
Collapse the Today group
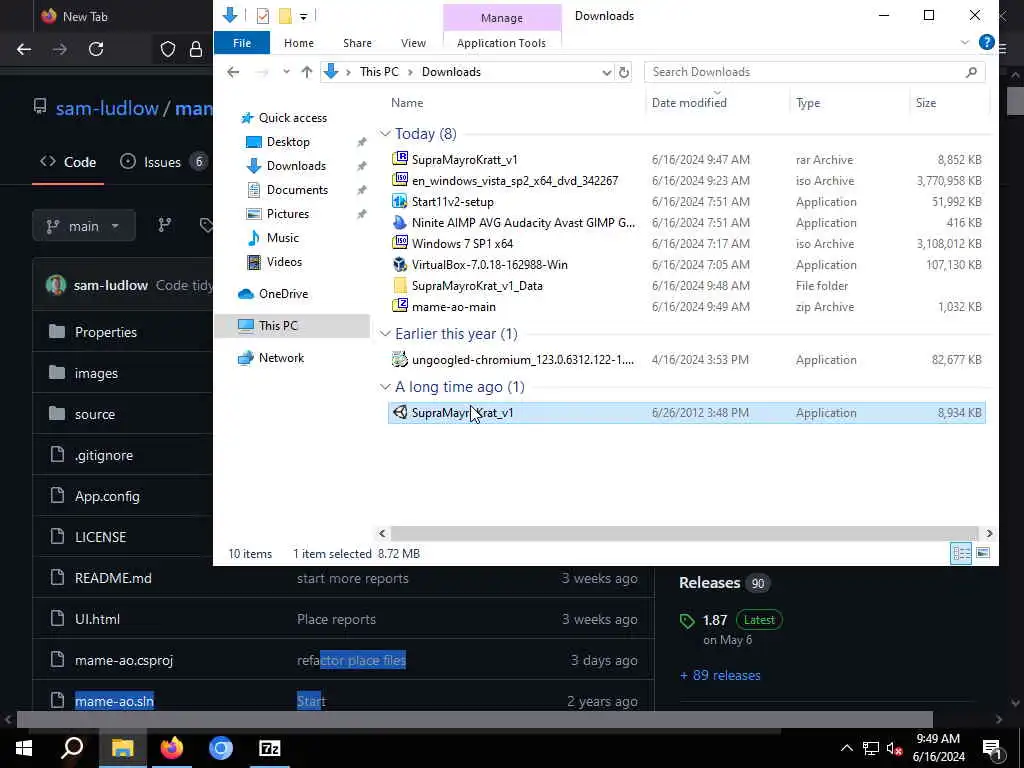tap(385, 134)
